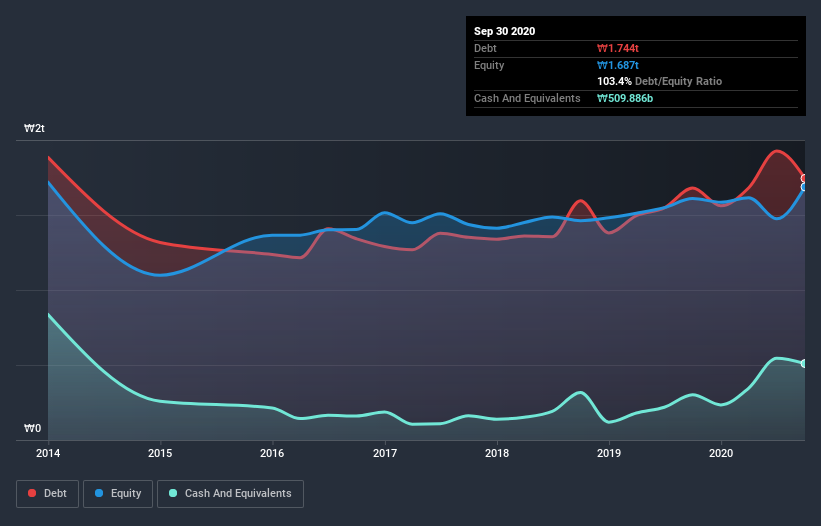The image size is (821, 526).
Task: Click the 2016 x-axis label
Action: pyautogui.click(x=272, y=453)
